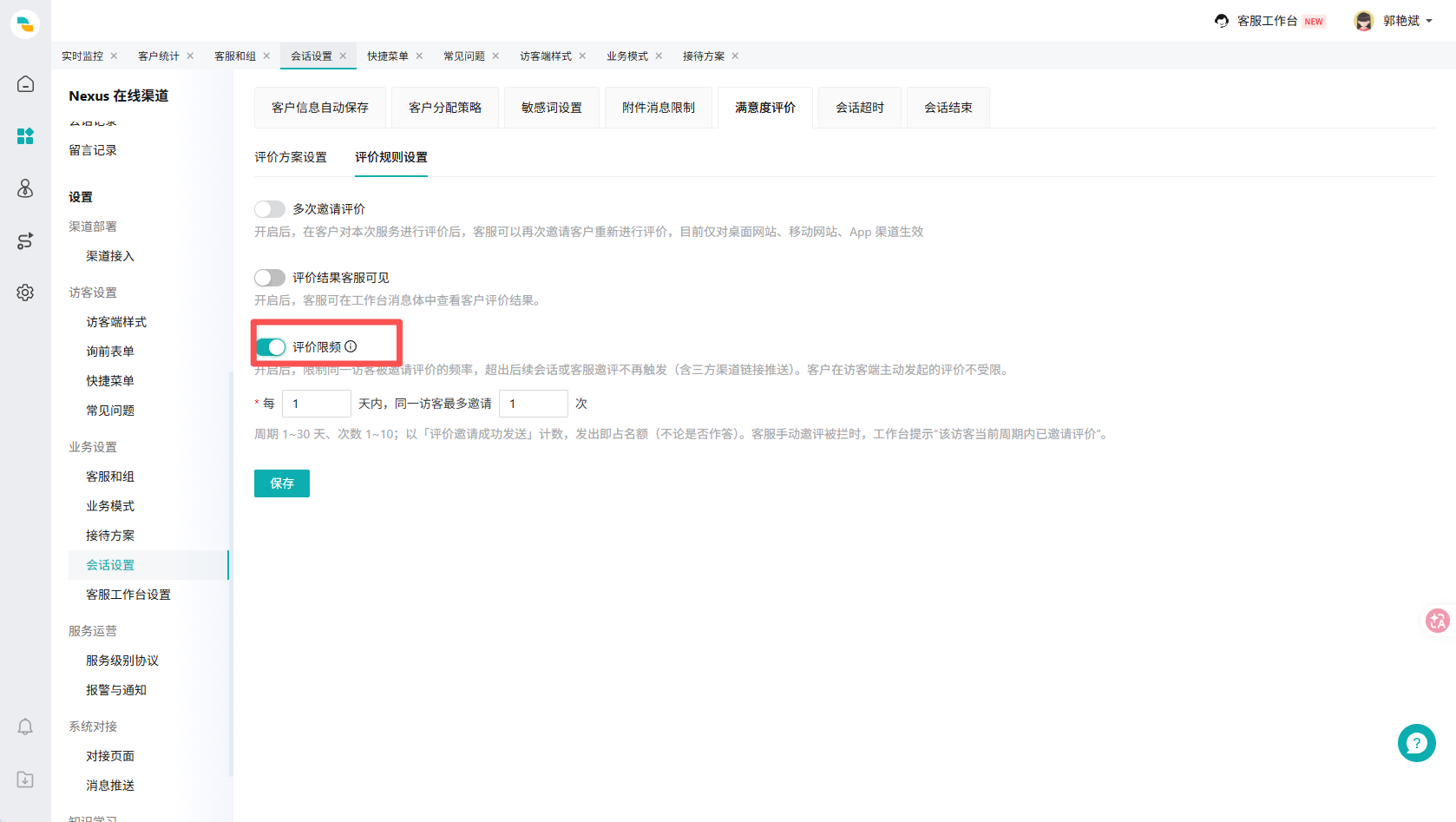Click the max invitations count input field
The height and width of the screenshot is (822, 1456).
point(534,404)
